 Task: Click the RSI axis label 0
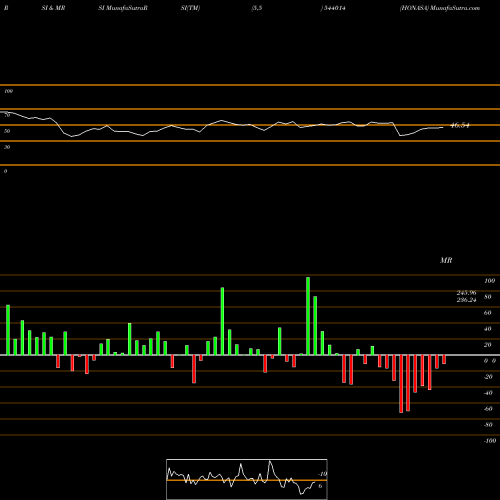pos(5,171)
